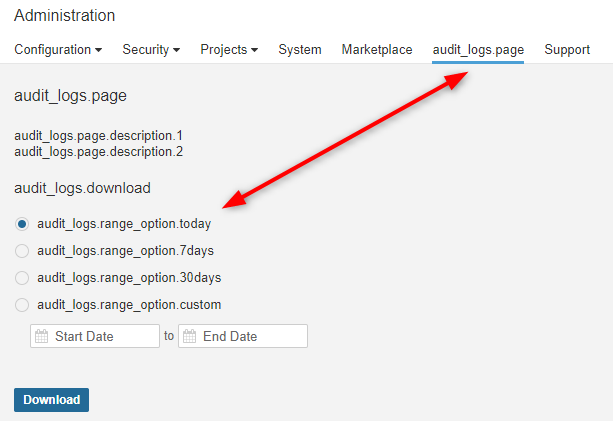Viewport: 613px width, 421px height.
Task: Click the Administration page title
Action: point(64,16)
